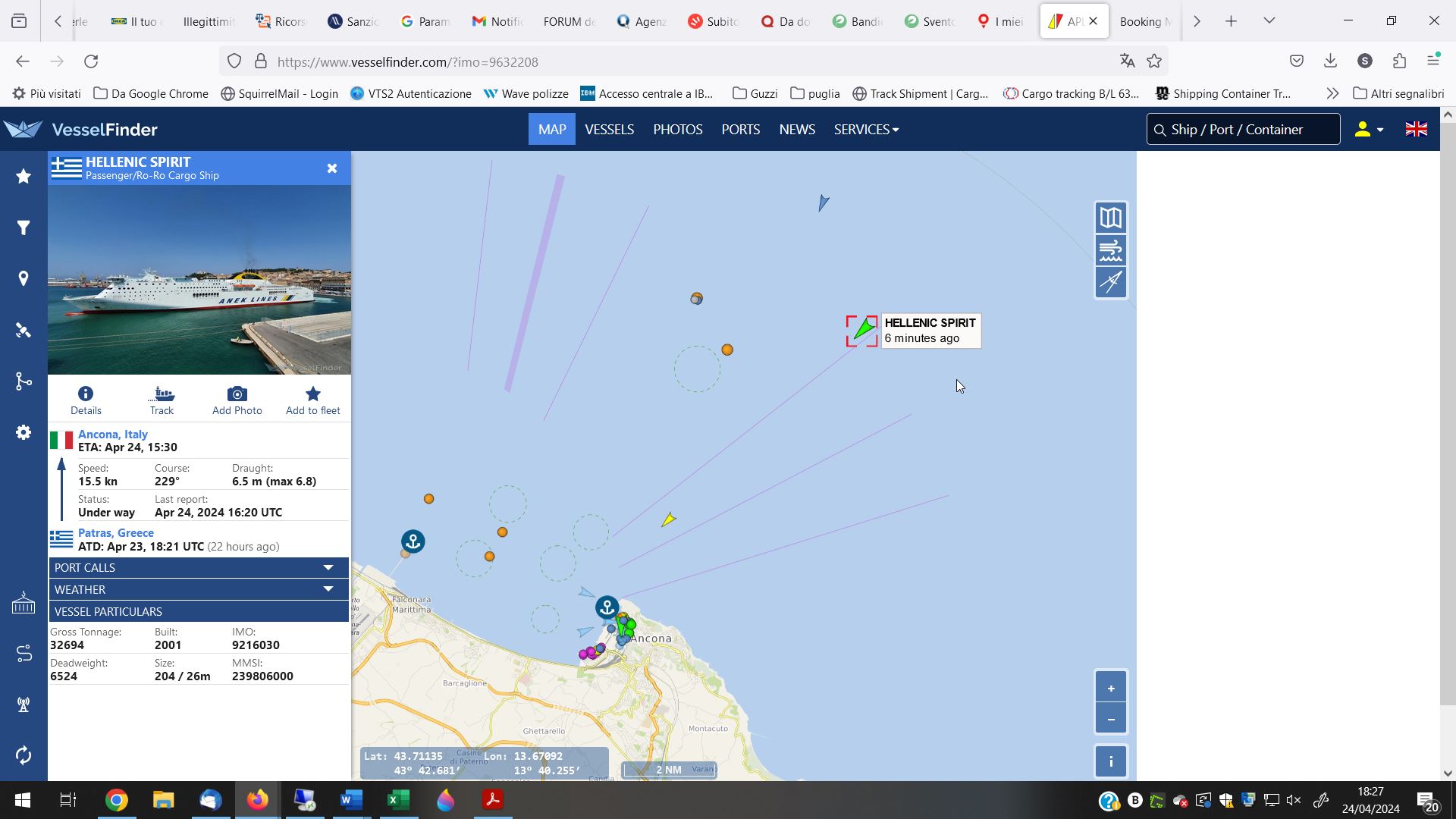Expand the SERVICES dropdown menu
1456x819 pixels.
pos(867,130)
